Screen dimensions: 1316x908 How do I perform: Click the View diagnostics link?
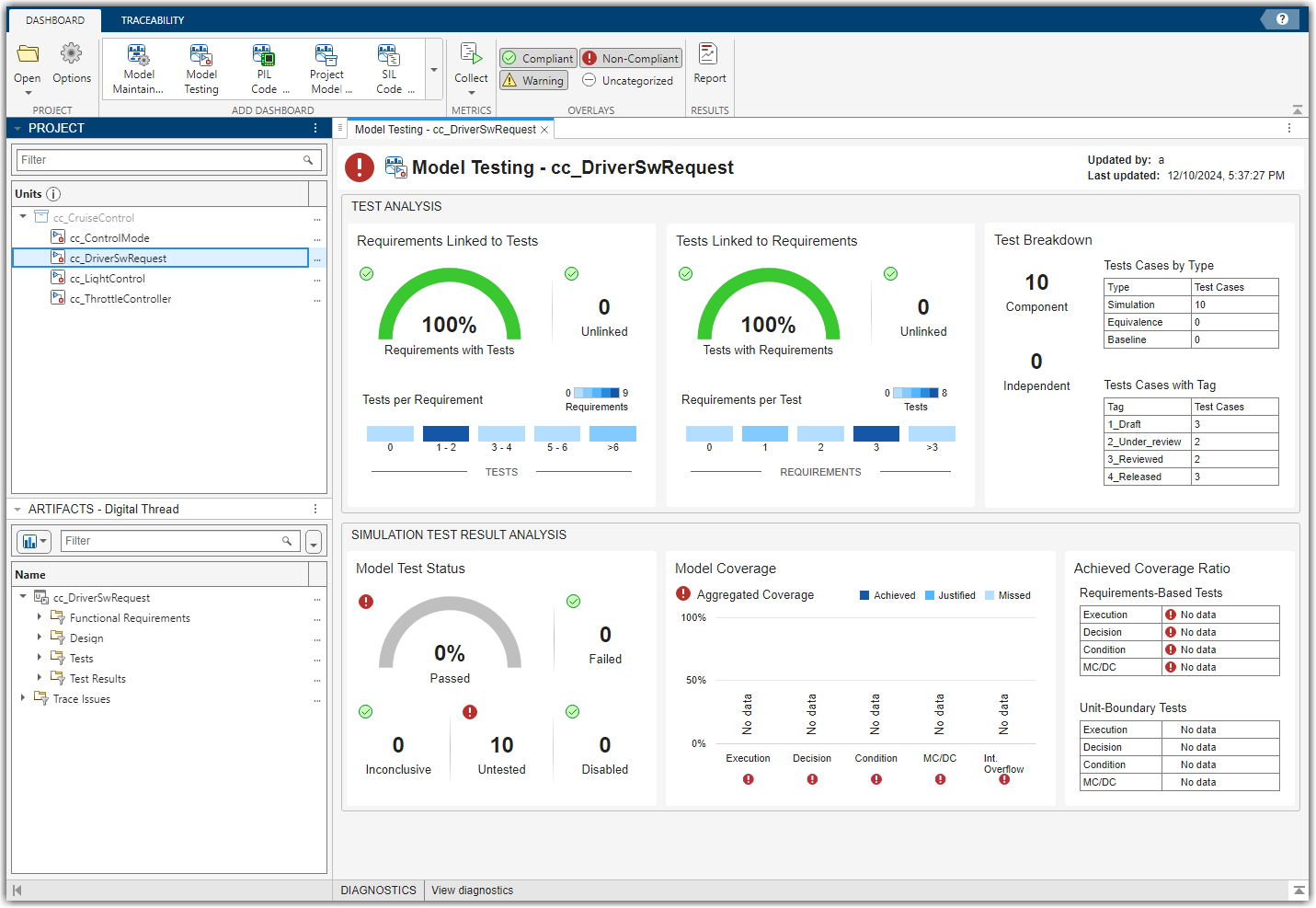pos(472,891)
